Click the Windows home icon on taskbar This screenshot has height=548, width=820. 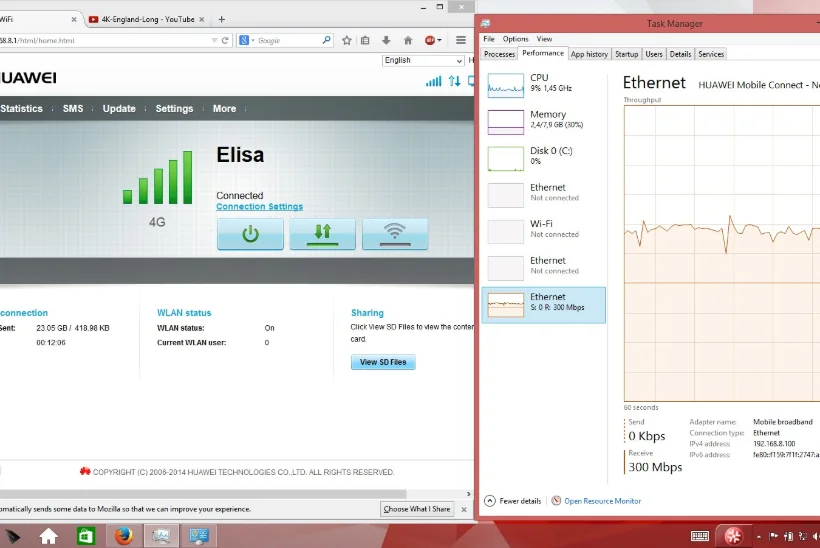[x=49, y=535]
